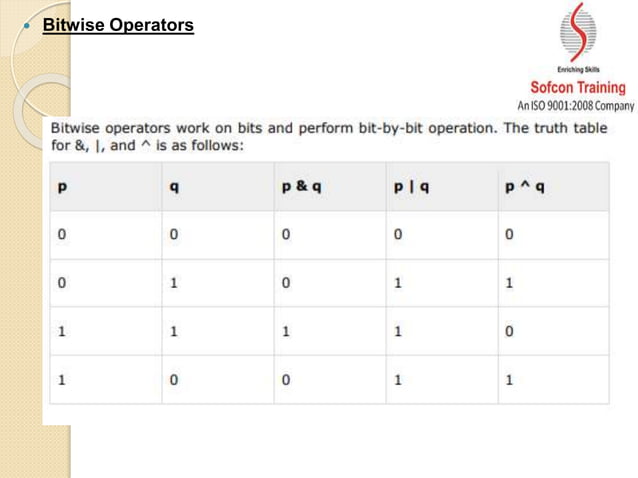Click the decorative circle ring on left
Viewport: 638px width, 478px height.
tap(43, 111)
